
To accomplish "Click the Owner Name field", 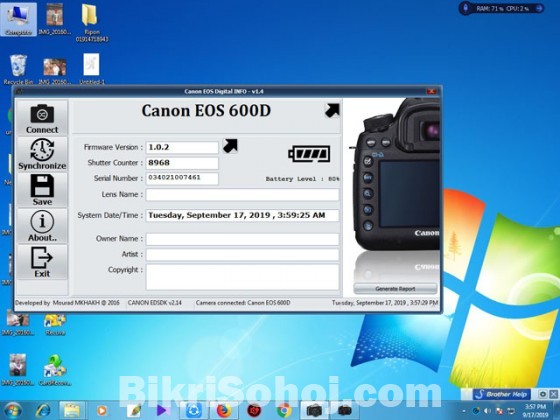I will [x=242, y=239].
